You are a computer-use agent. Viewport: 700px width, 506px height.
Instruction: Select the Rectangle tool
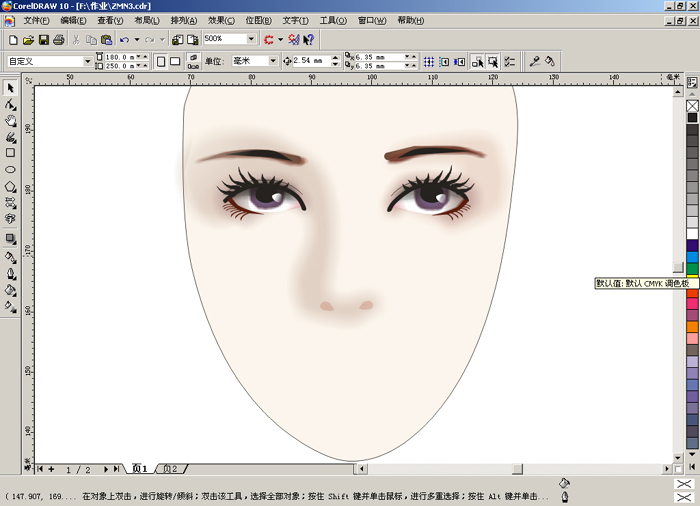point(10,153)
